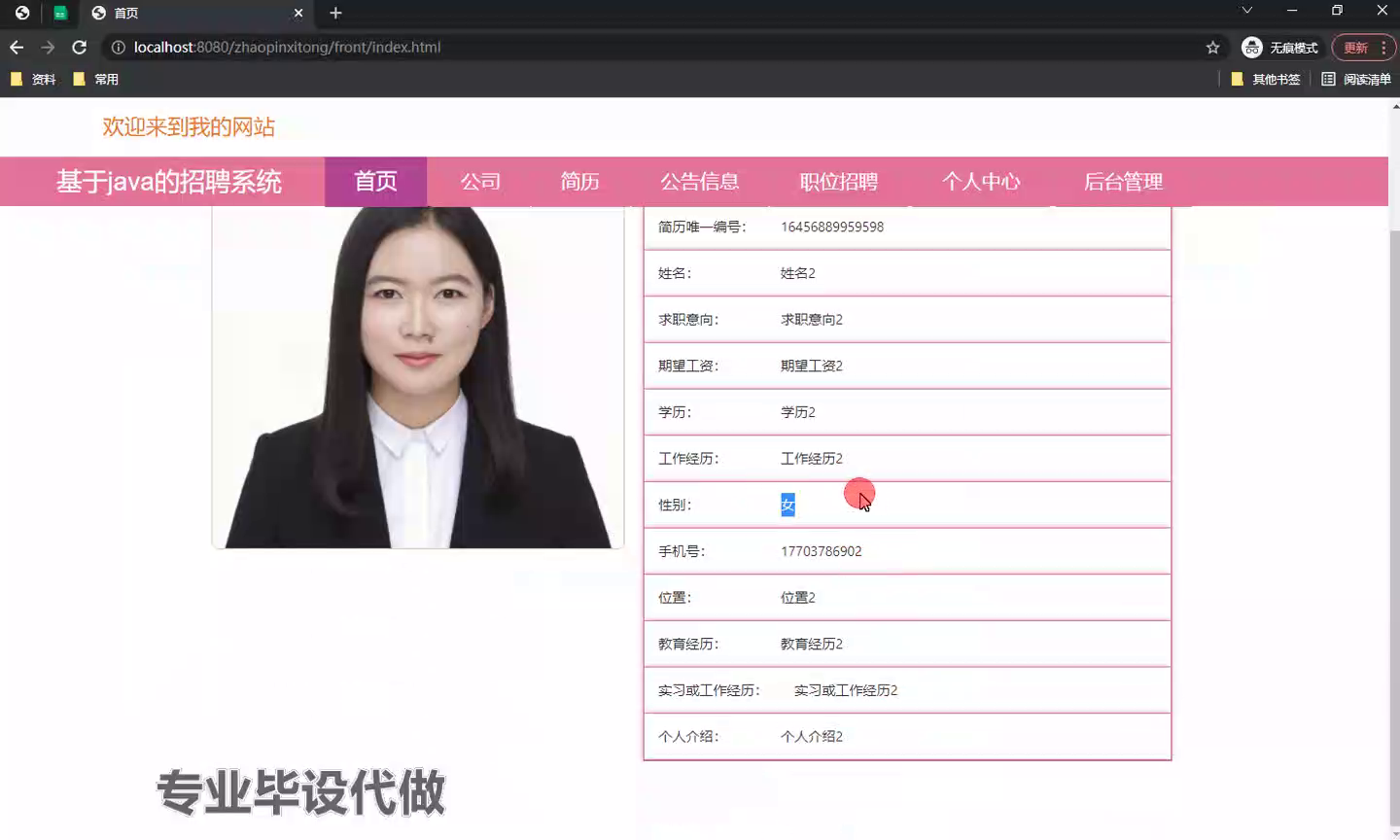This screenshot has width=1400, height=840.
Task: Click the 位置2 value
Action: tap(798, 597)
